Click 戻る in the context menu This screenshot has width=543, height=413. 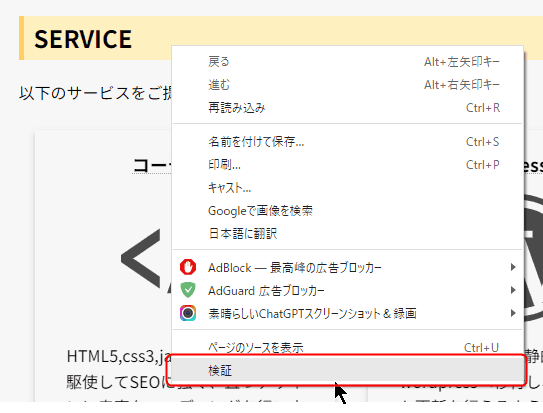(x=348, y=62)
